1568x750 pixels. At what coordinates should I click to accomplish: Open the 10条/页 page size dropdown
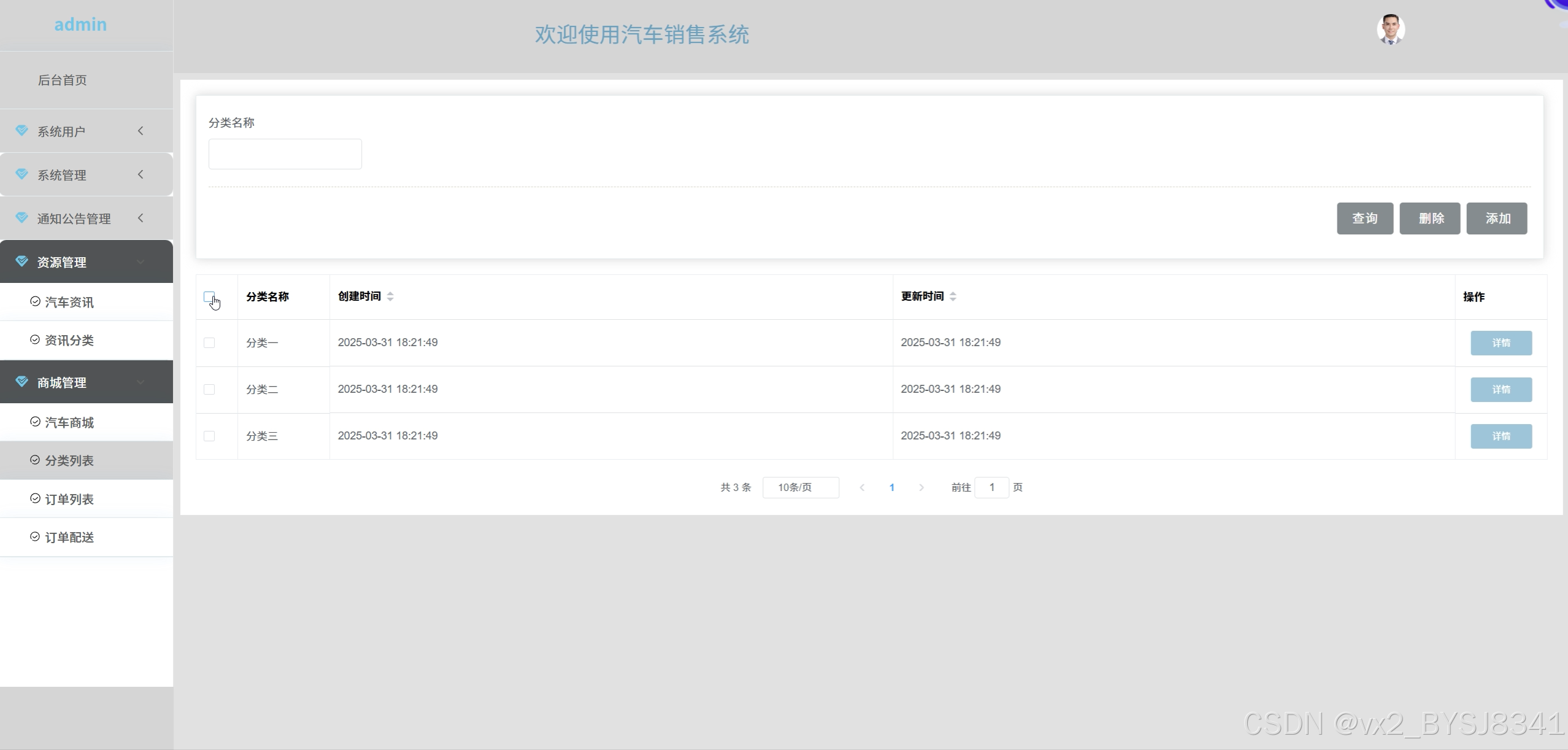point(800,487)
